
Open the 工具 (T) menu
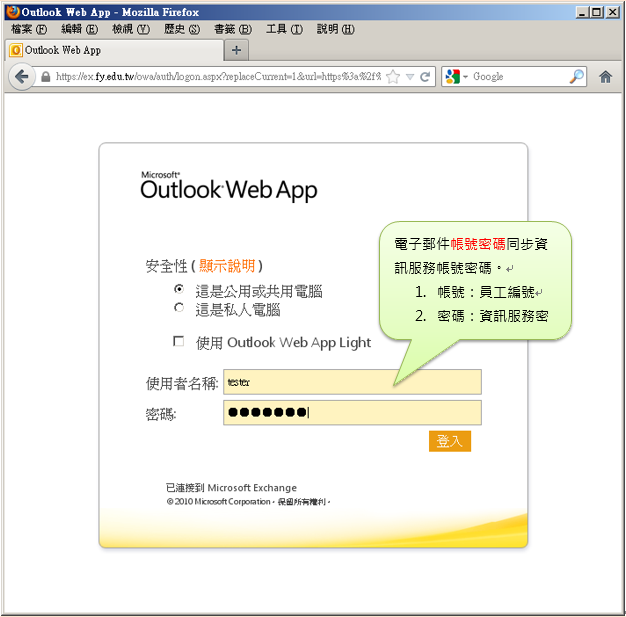[x=284, y=29]
